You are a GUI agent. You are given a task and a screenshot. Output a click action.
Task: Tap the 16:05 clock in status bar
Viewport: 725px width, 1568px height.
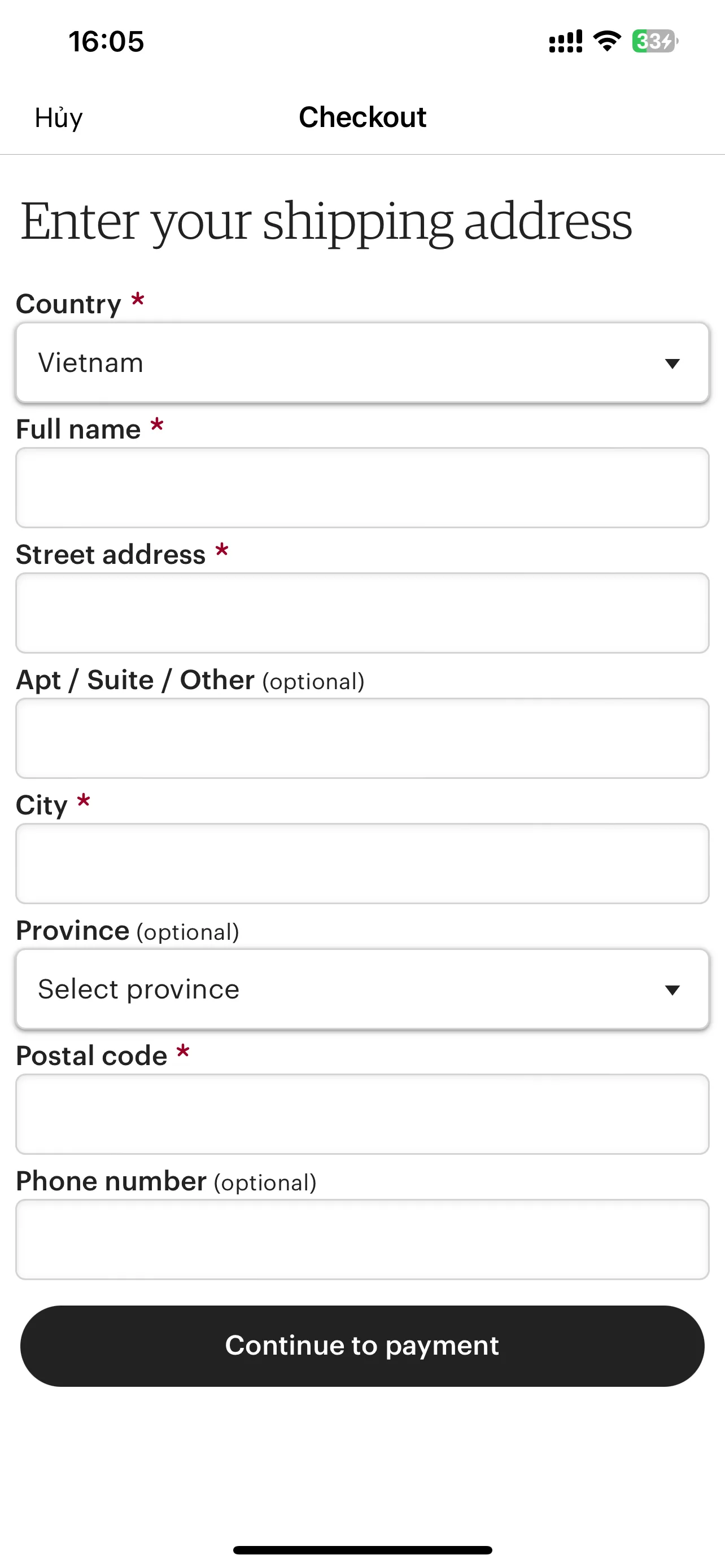(x=106, y=41)
